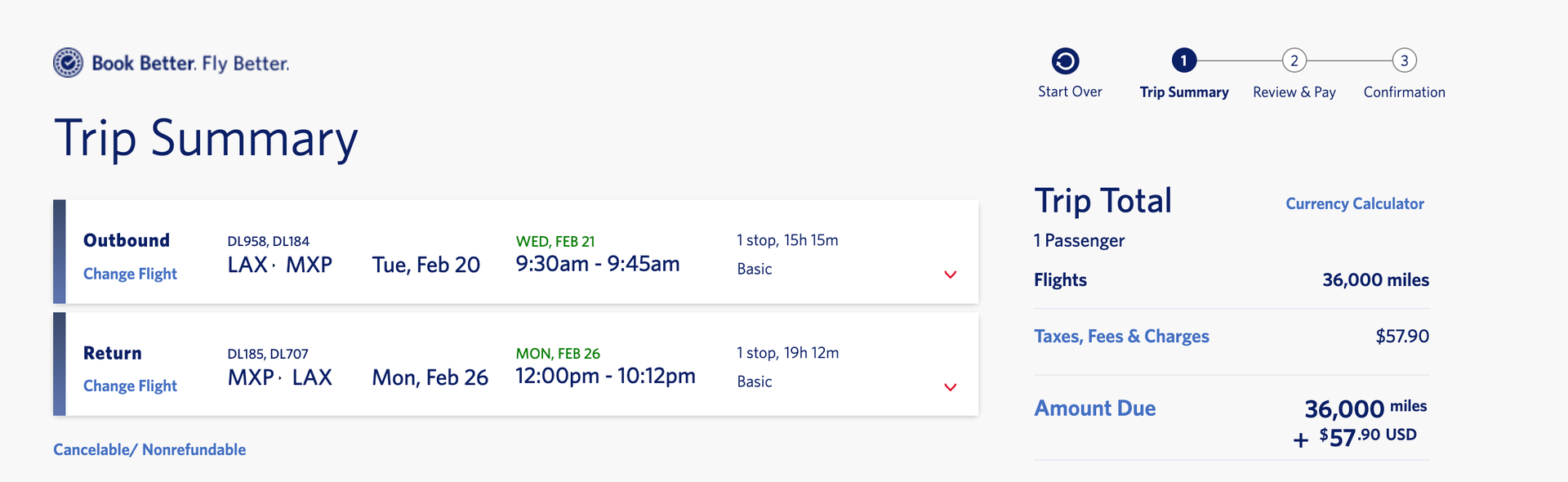Click Change Flight for the Outbound trip

[130, 274]
